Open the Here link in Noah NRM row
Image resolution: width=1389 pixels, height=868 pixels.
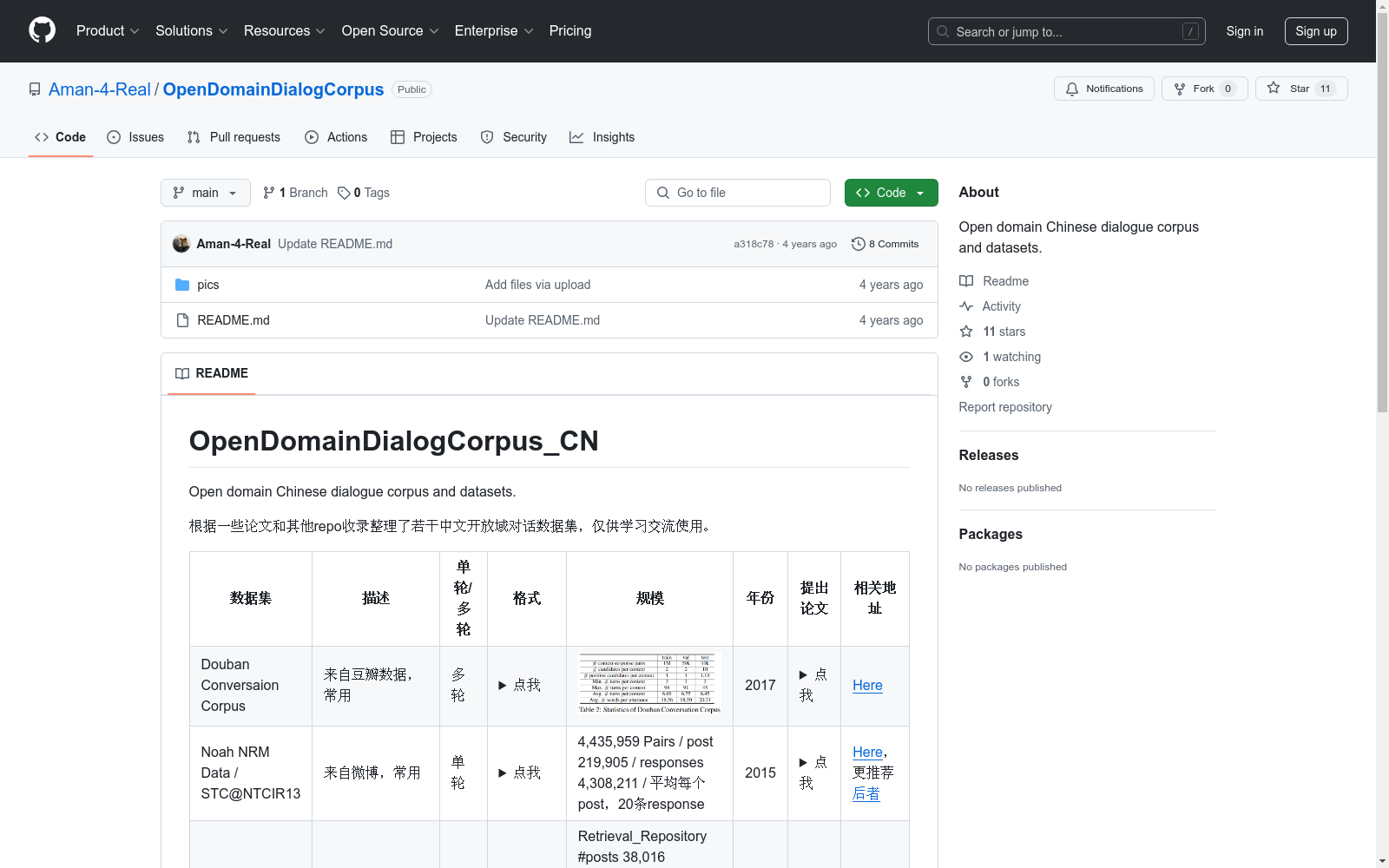[867, 752]
